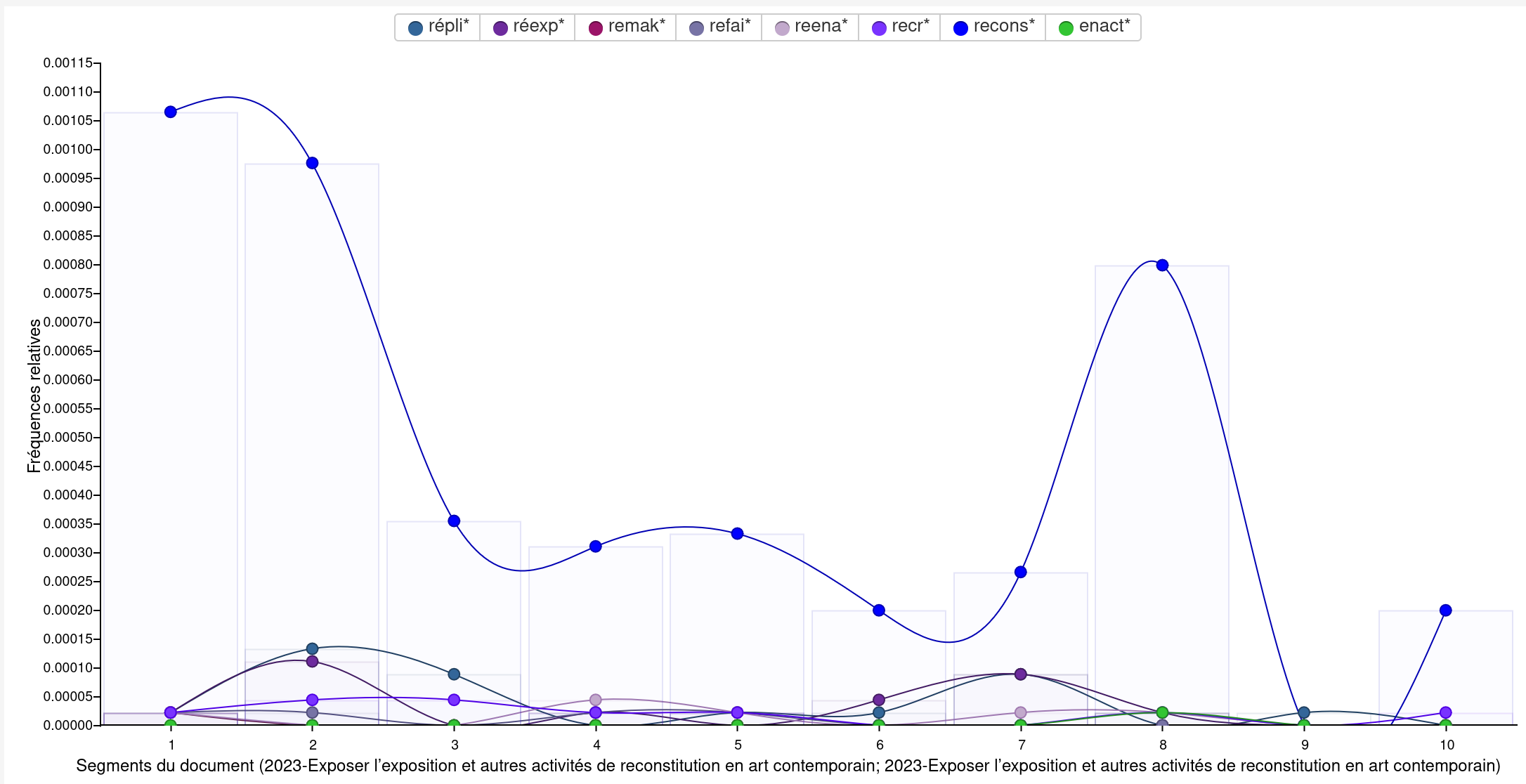The height and width of the screenshot is (784, 1526).
Task: Click the x-axis label Segments du document
Action: click(165, 766)
